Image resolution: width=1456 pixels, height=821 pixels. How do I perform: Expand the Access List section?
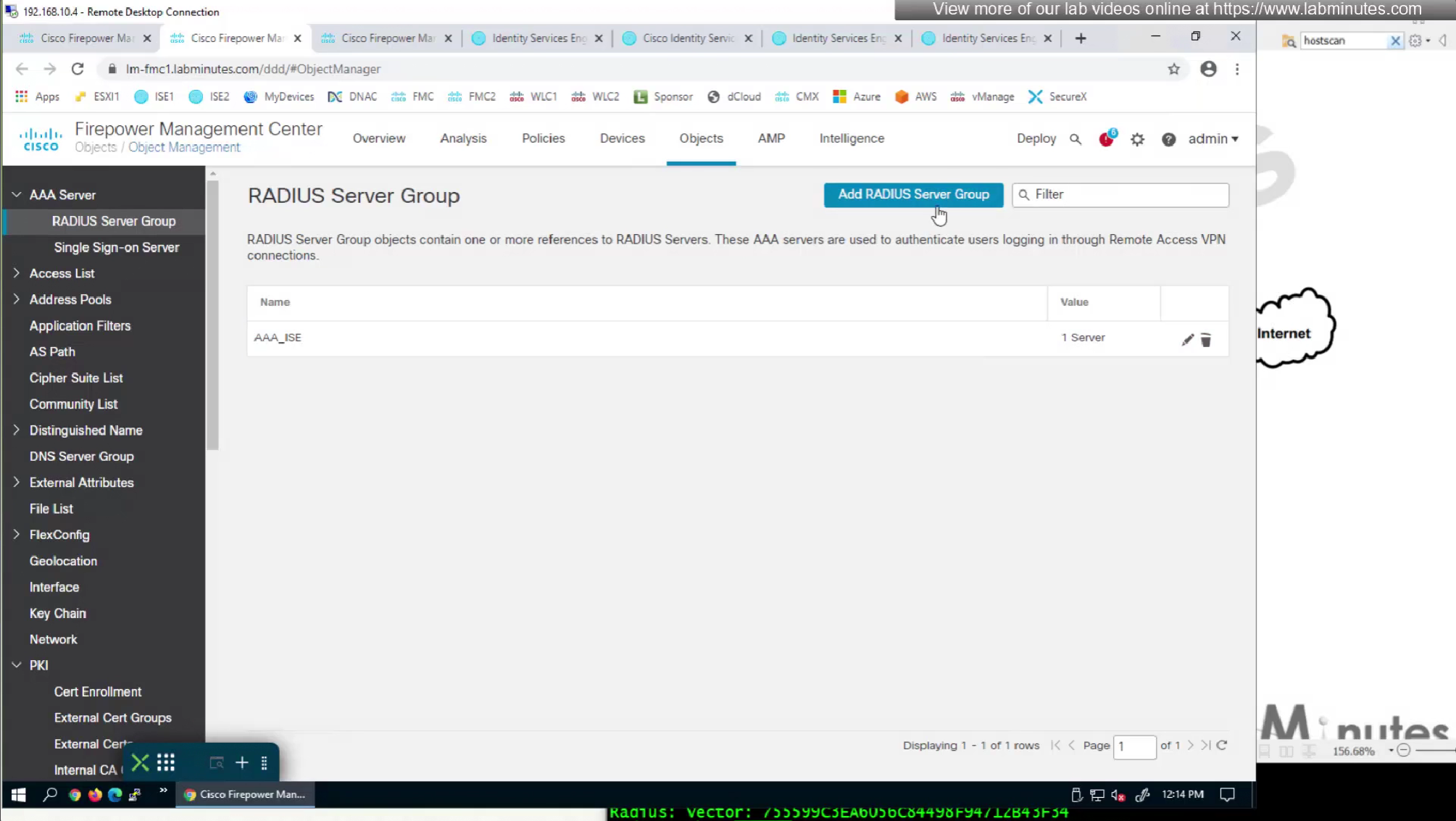17,273
